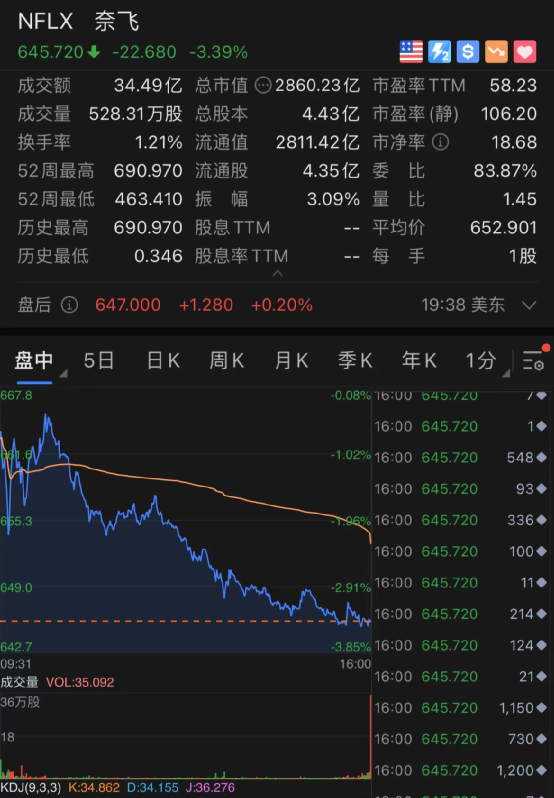The image size is (554, 798).
Task: Select the trade row with volume 730
Action: [461, 739]
